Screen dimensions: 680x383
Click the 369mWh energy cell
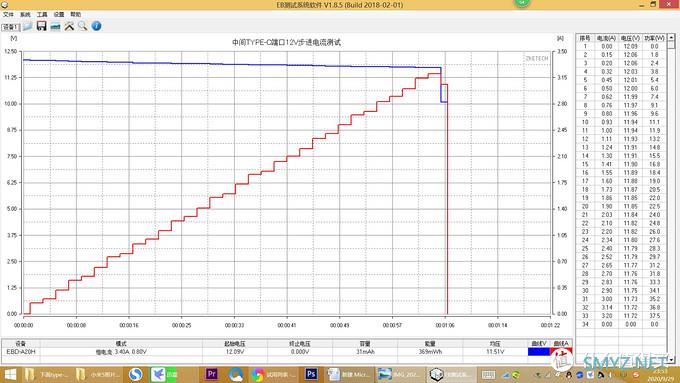click(x=430, y=351)
